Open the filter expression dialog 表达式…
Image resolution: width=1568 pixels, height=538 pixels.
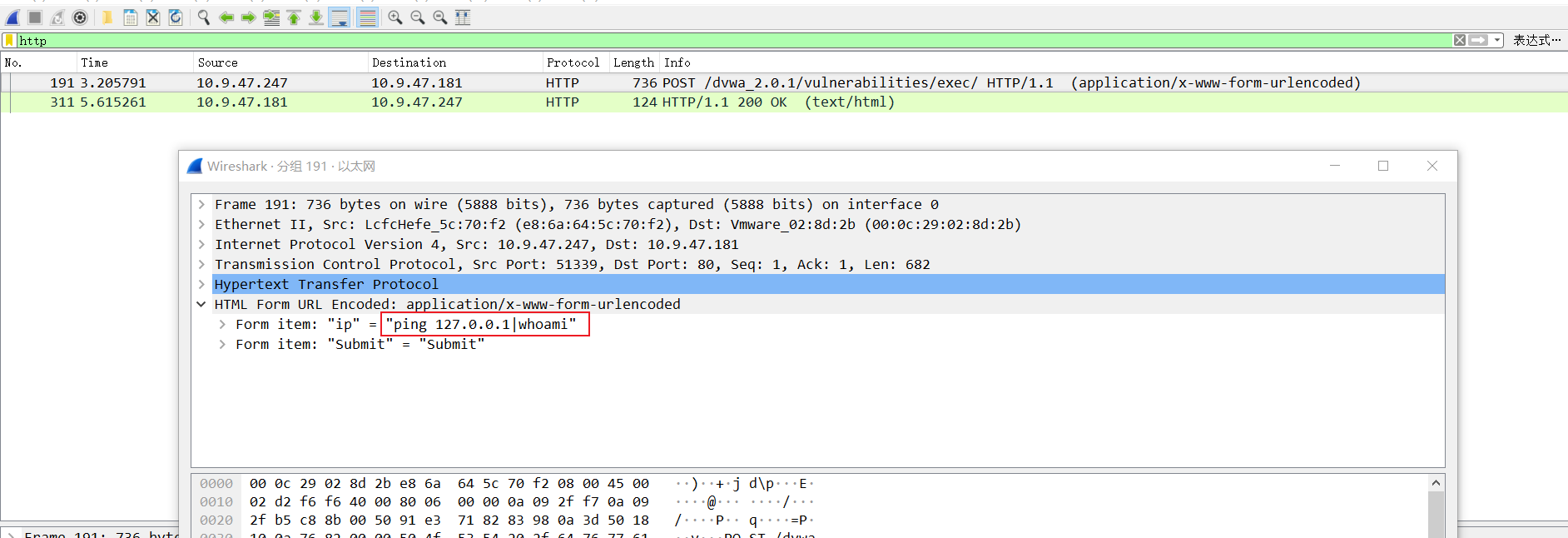pos(1536,40)
